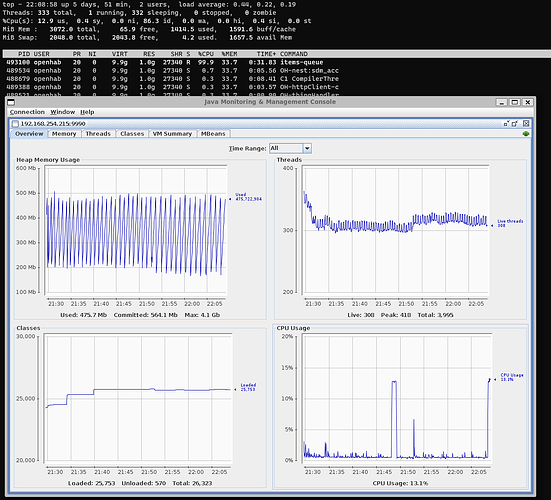Iconify the 192.168.254.215 internal frame

[x=506, y=123]
